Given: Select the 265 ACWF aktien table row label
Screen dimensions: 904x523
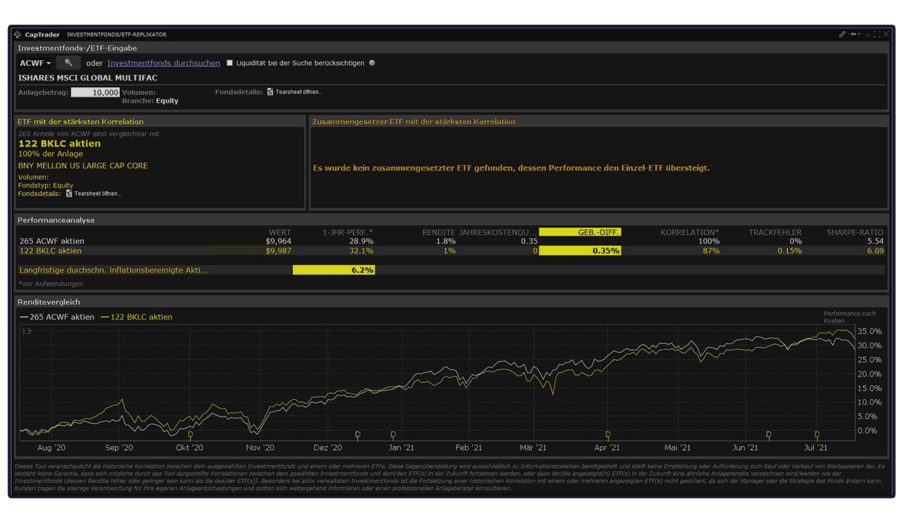Looking at the screenshot, I should click(52, 242).
